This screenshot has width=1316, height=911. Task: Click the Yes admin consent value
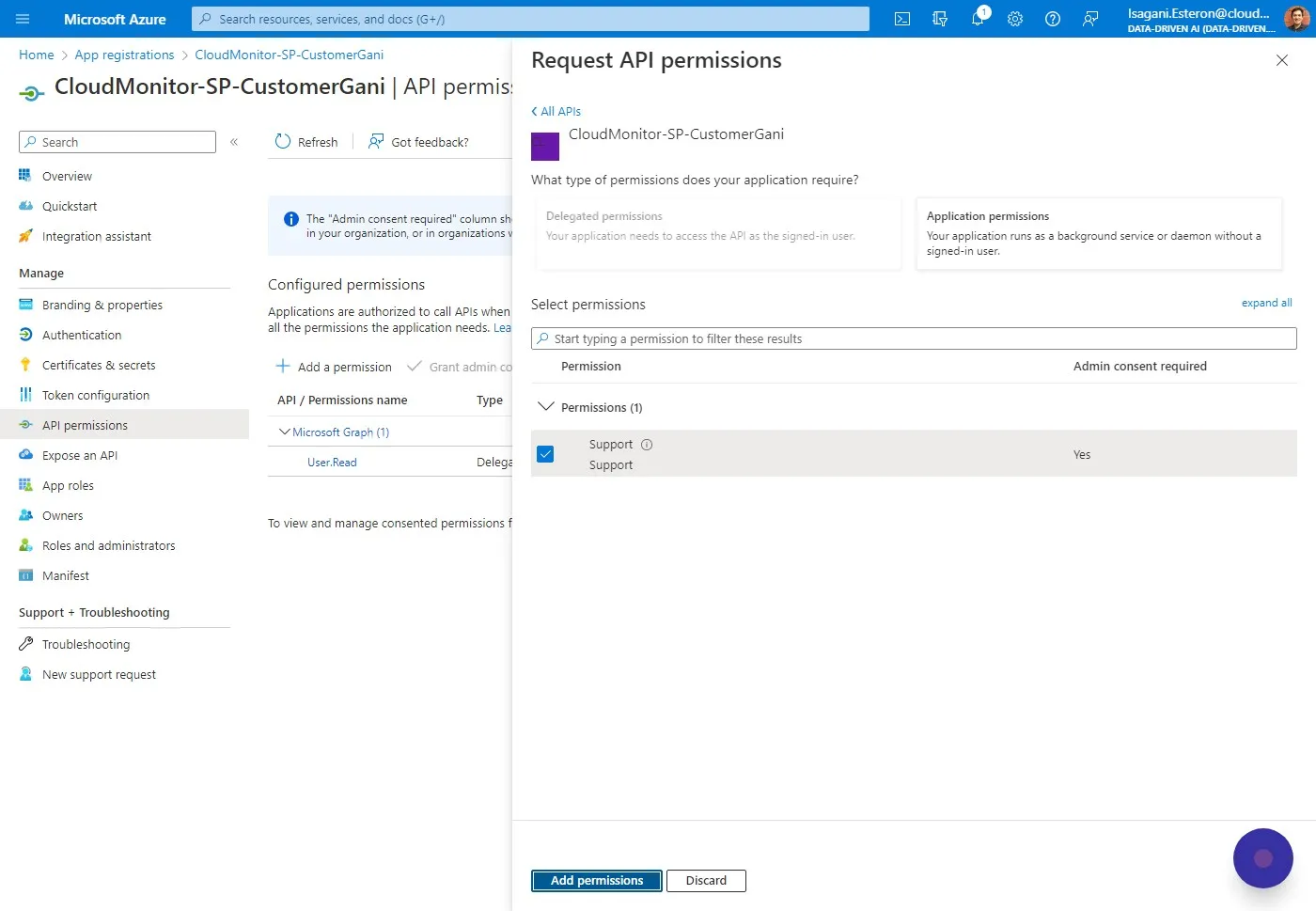1082,455
